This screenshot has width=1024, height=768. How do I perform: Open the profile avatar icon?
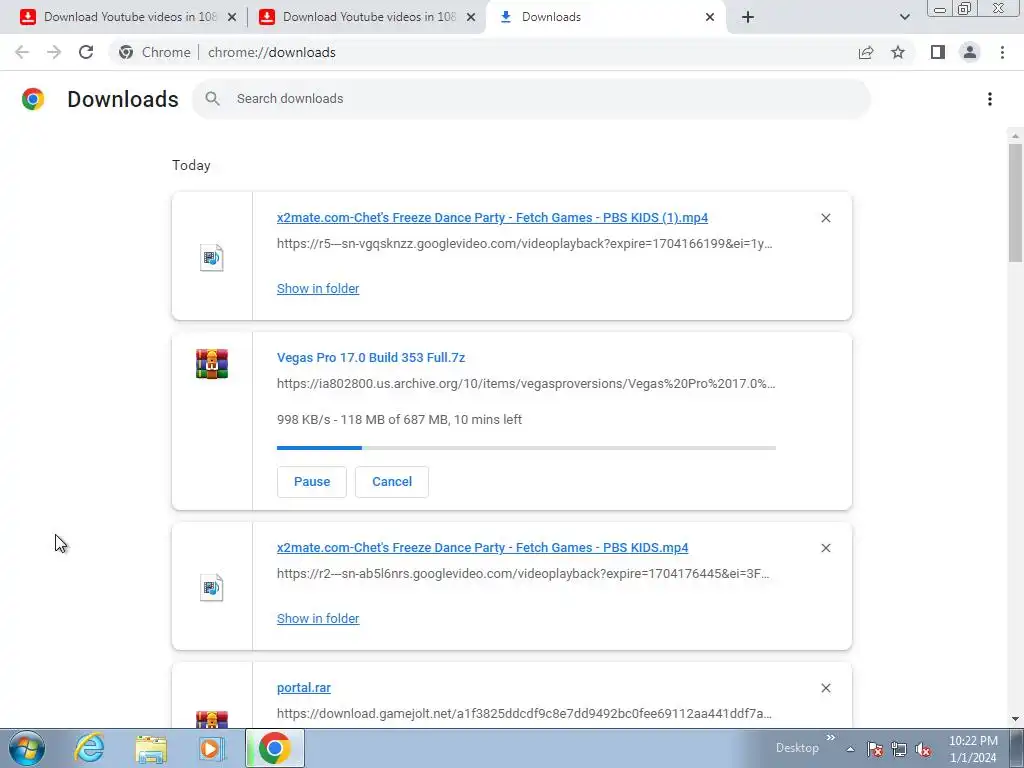click(x=970, y=52)
